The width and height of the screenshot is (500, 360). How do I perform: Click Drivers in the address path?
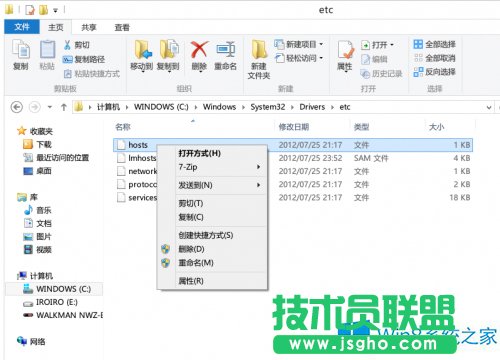tap(312, 107)
